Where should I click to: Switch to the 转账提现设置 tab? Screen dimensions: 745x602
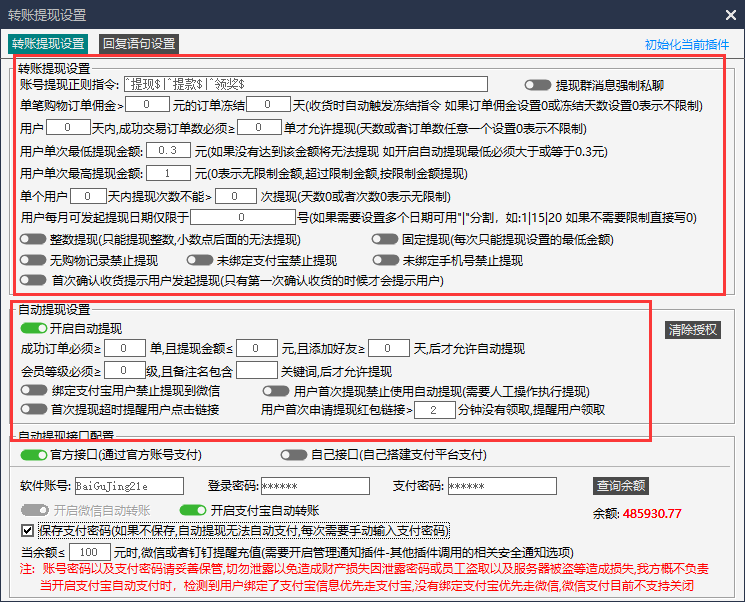coord(47,43)
